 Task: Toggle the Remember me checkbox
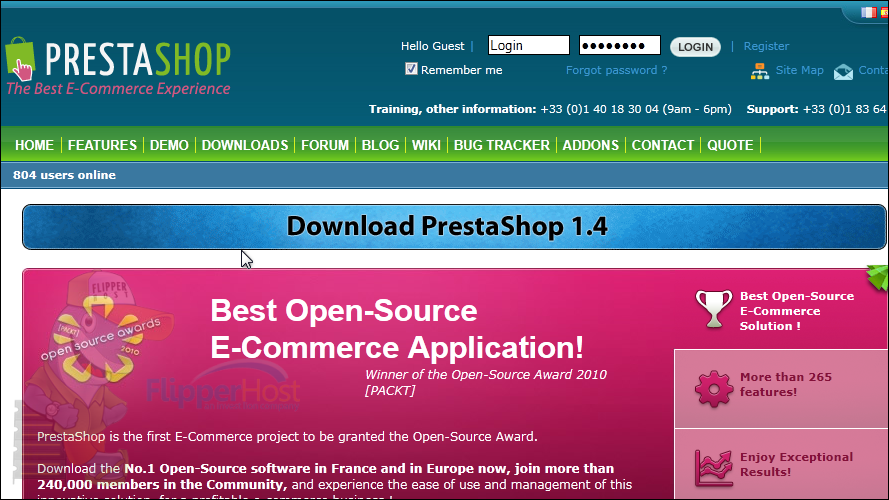tap(411, 69)
